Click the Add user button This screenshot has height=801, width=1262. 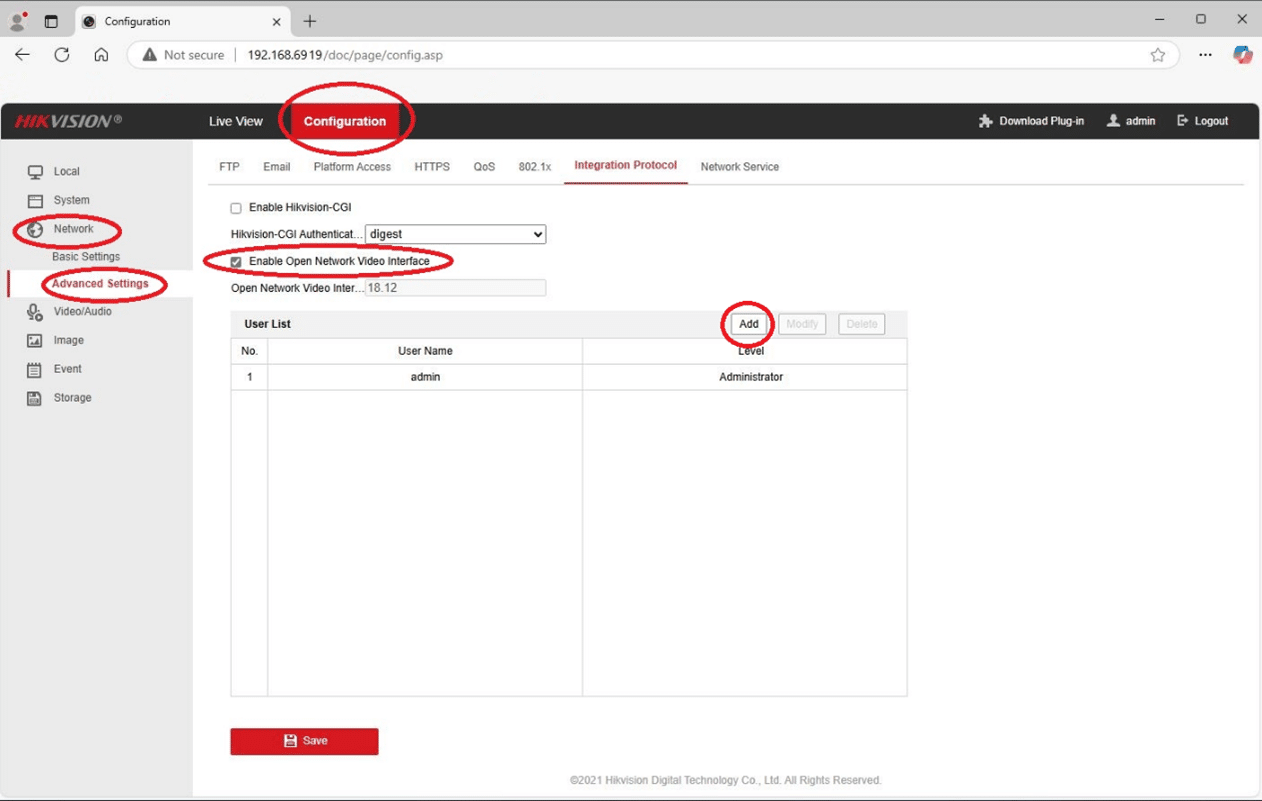pyautogui.click(x=749, y=324)
